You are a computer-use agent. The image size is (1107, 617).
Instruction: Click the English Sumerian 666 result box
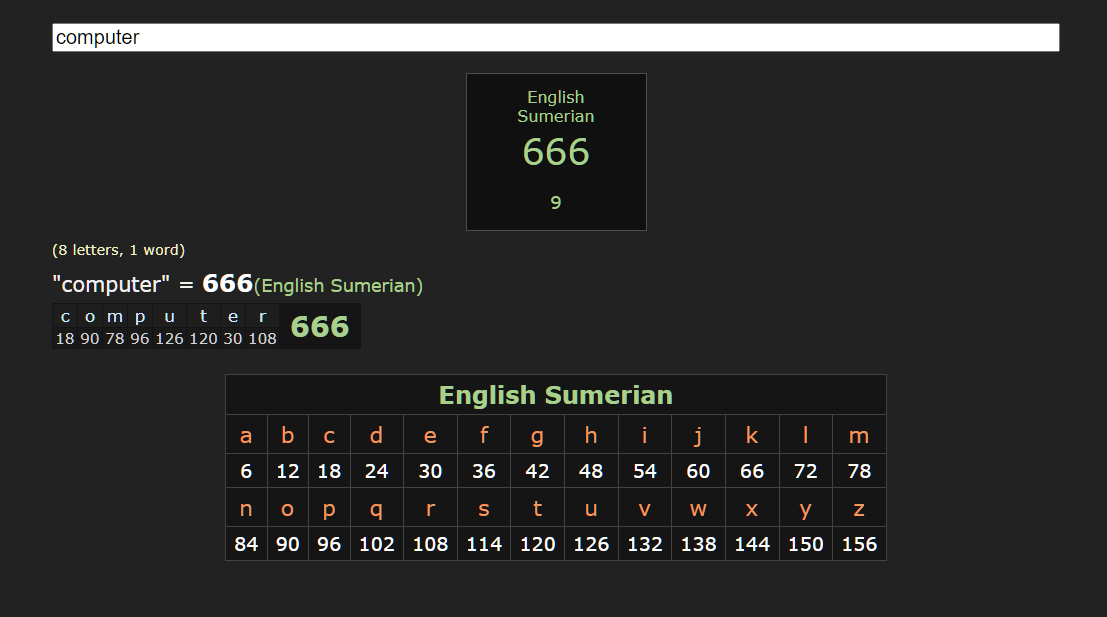(556, 152)
